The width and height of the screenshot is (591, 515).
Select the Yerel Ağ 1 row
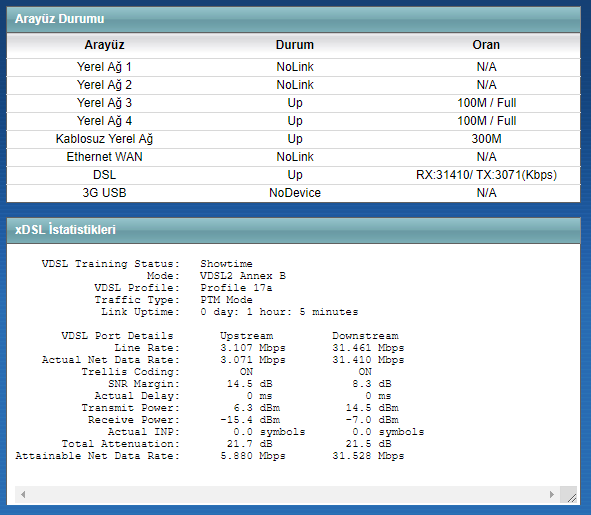(293, 67)
